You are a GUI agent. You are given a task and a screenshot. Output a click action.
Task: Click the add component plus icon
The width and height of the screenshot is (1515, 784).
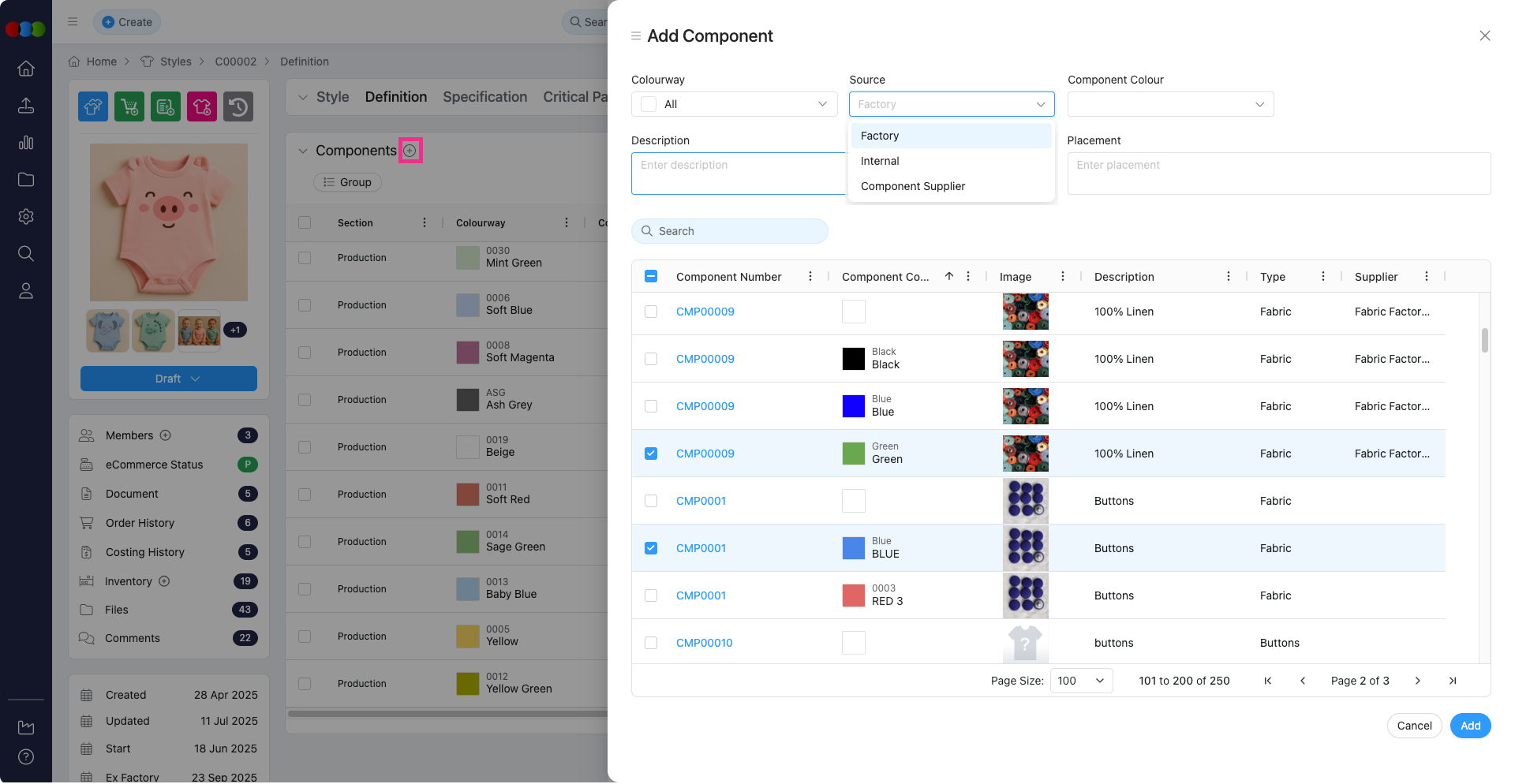point(410,151)
